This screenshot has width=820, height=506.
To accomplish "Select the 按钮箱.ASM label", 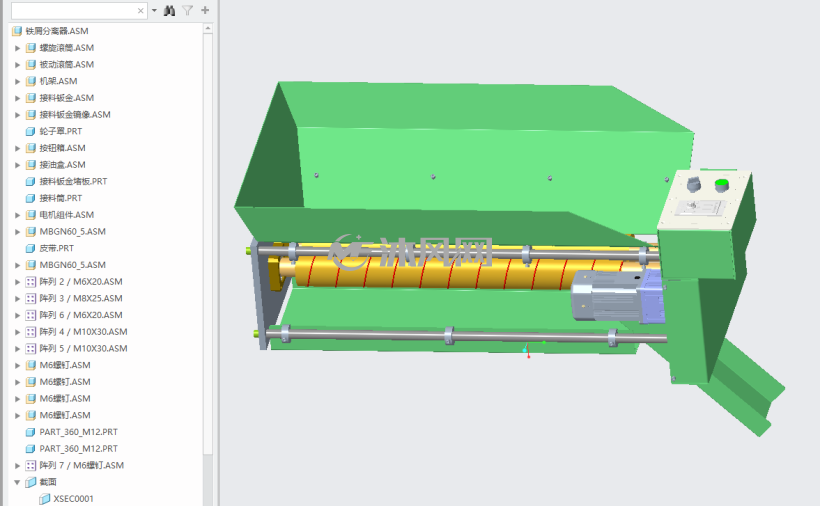I will coord(62,148).
